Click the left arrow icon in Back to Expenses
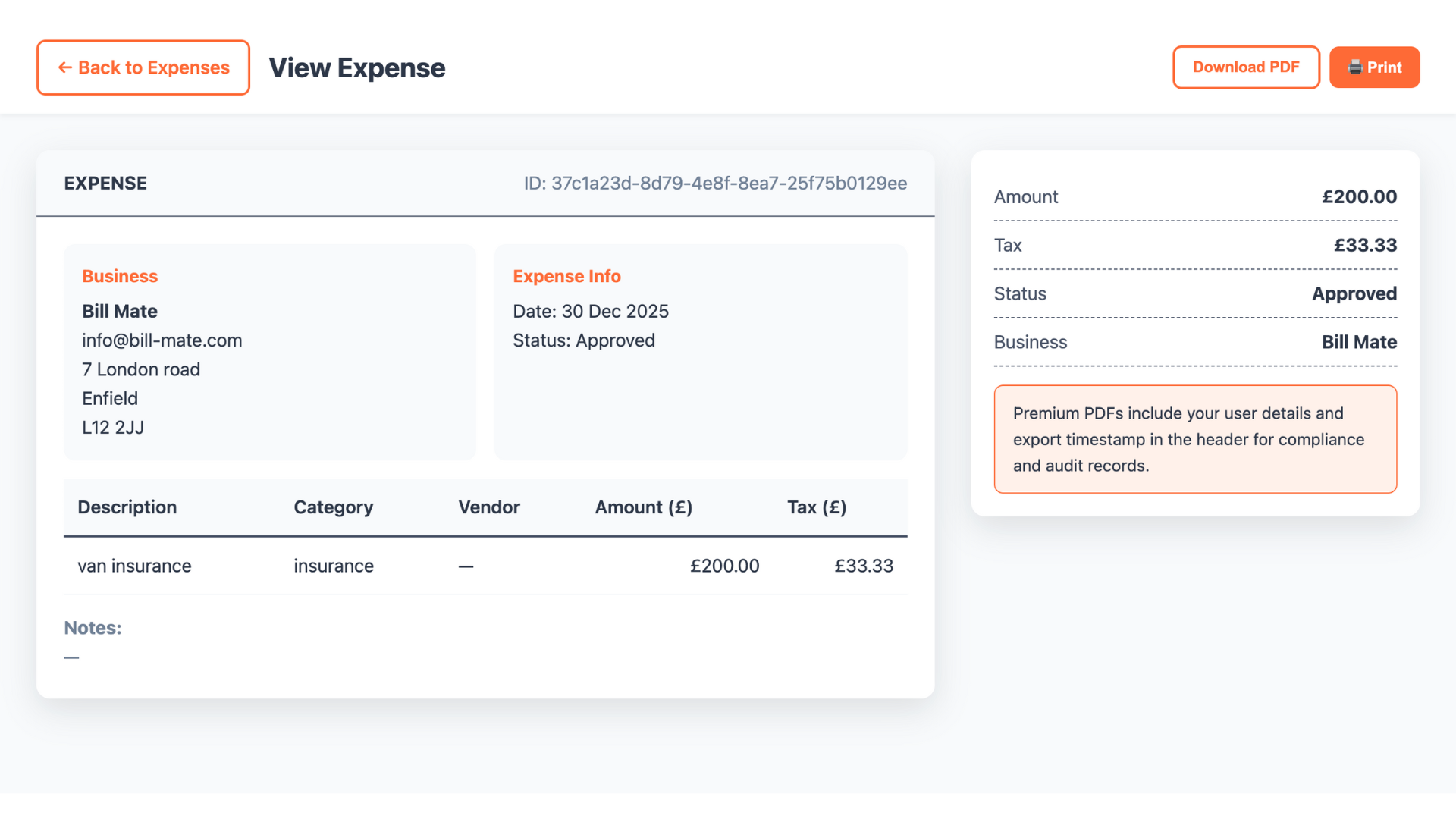Screen dimensions: 1456x819 (x=64, y=67)
